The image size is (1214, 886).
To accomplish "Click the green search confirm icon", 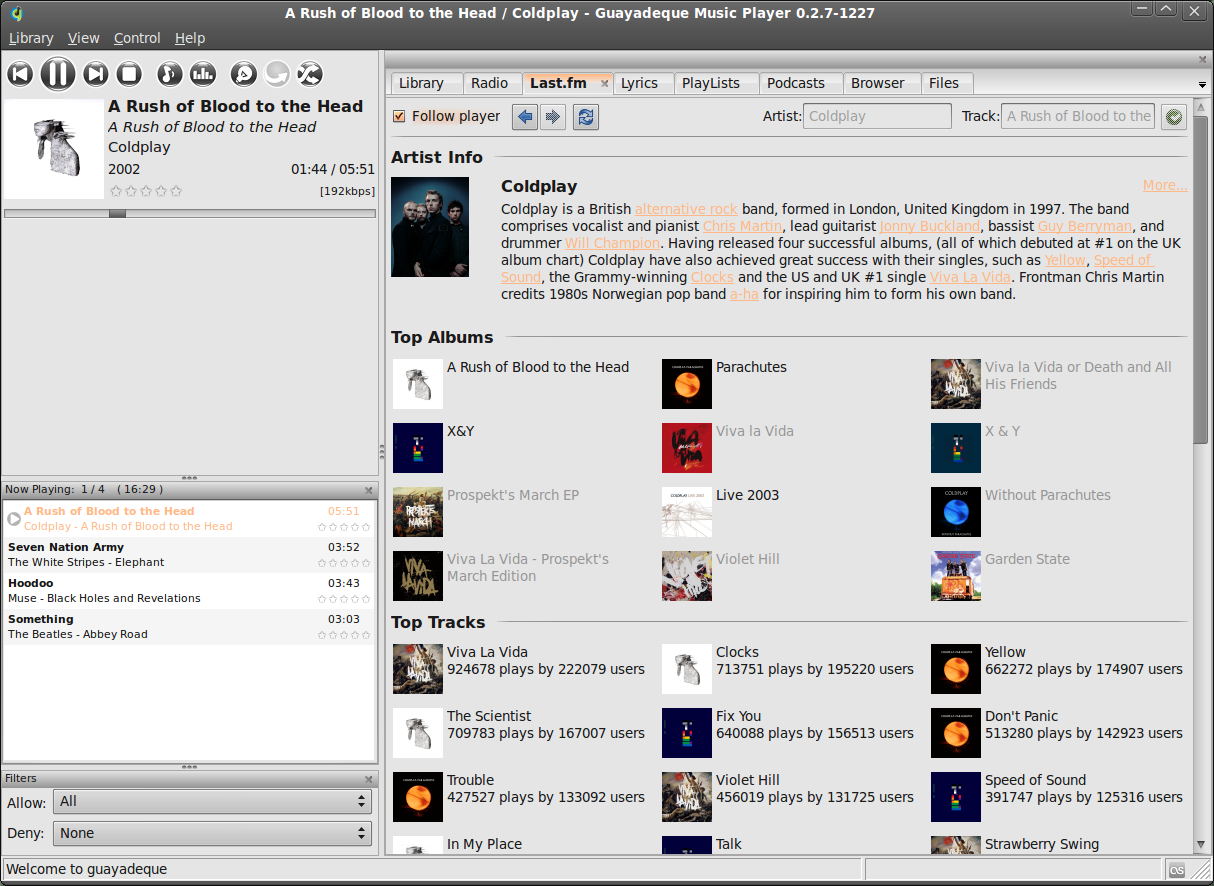I will click(1174, 117).
